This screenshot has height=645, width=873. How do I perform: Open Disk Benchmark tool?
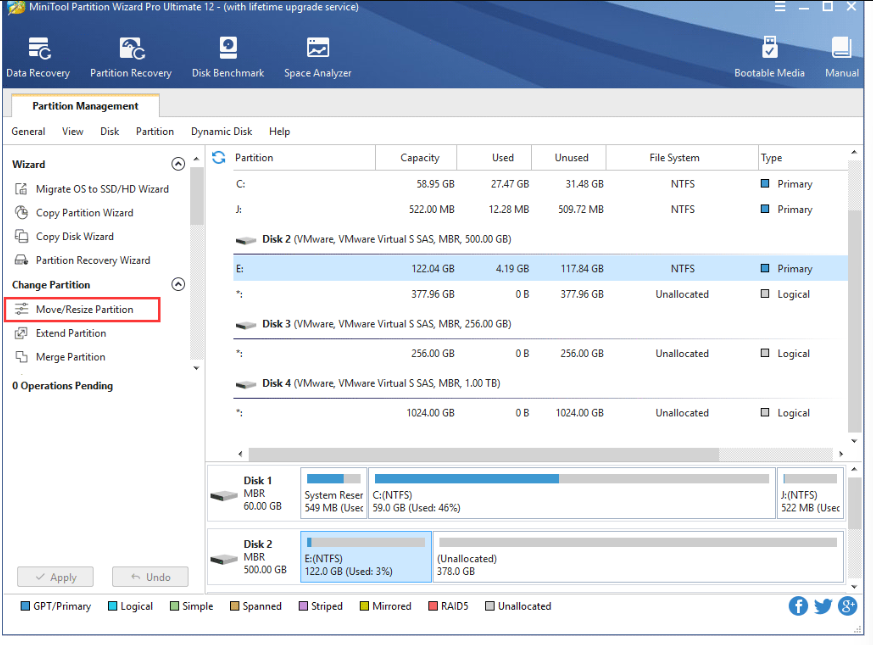pos(228,57)
